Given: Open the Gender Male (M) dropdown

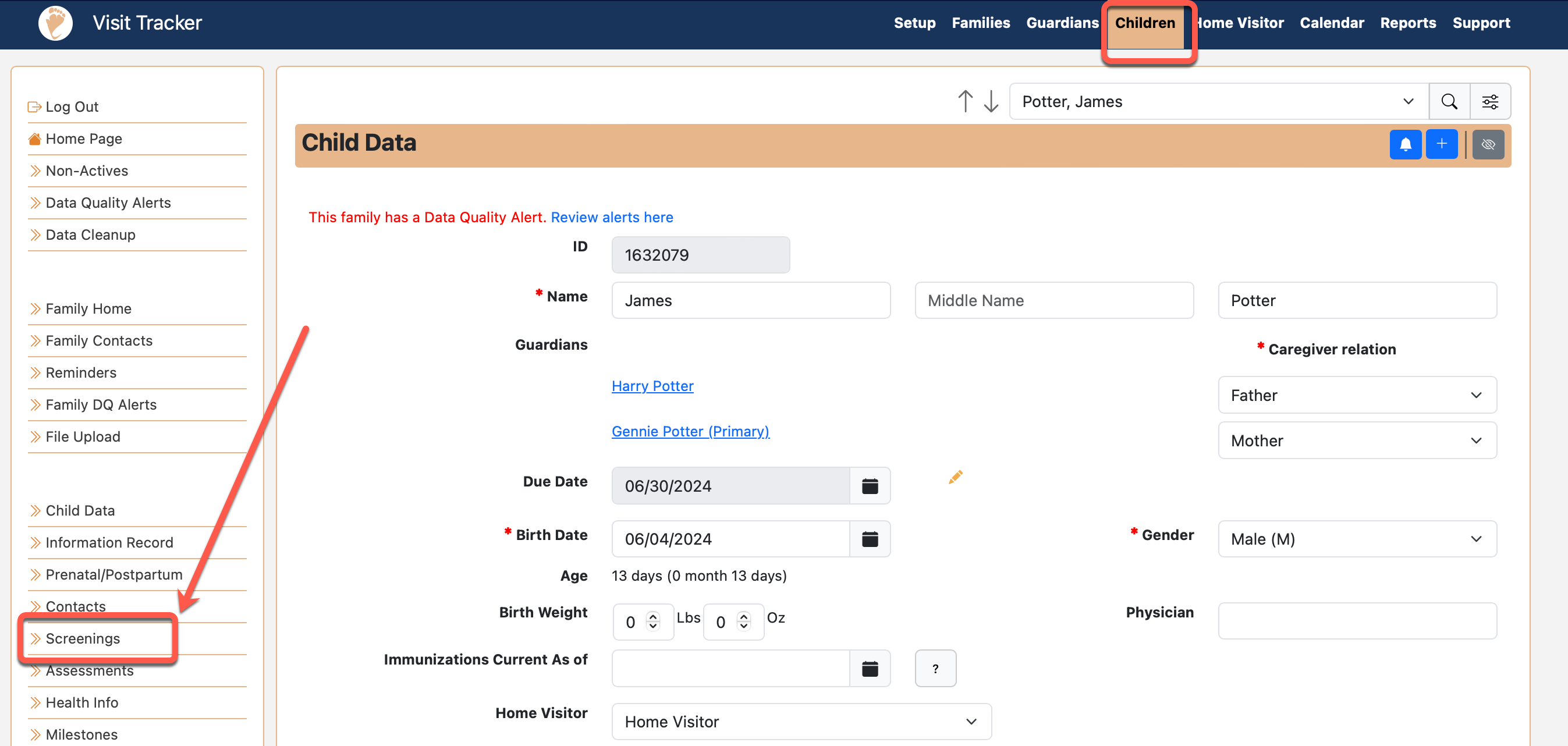Looking at the screenshot, I should tap(1357, 538).
